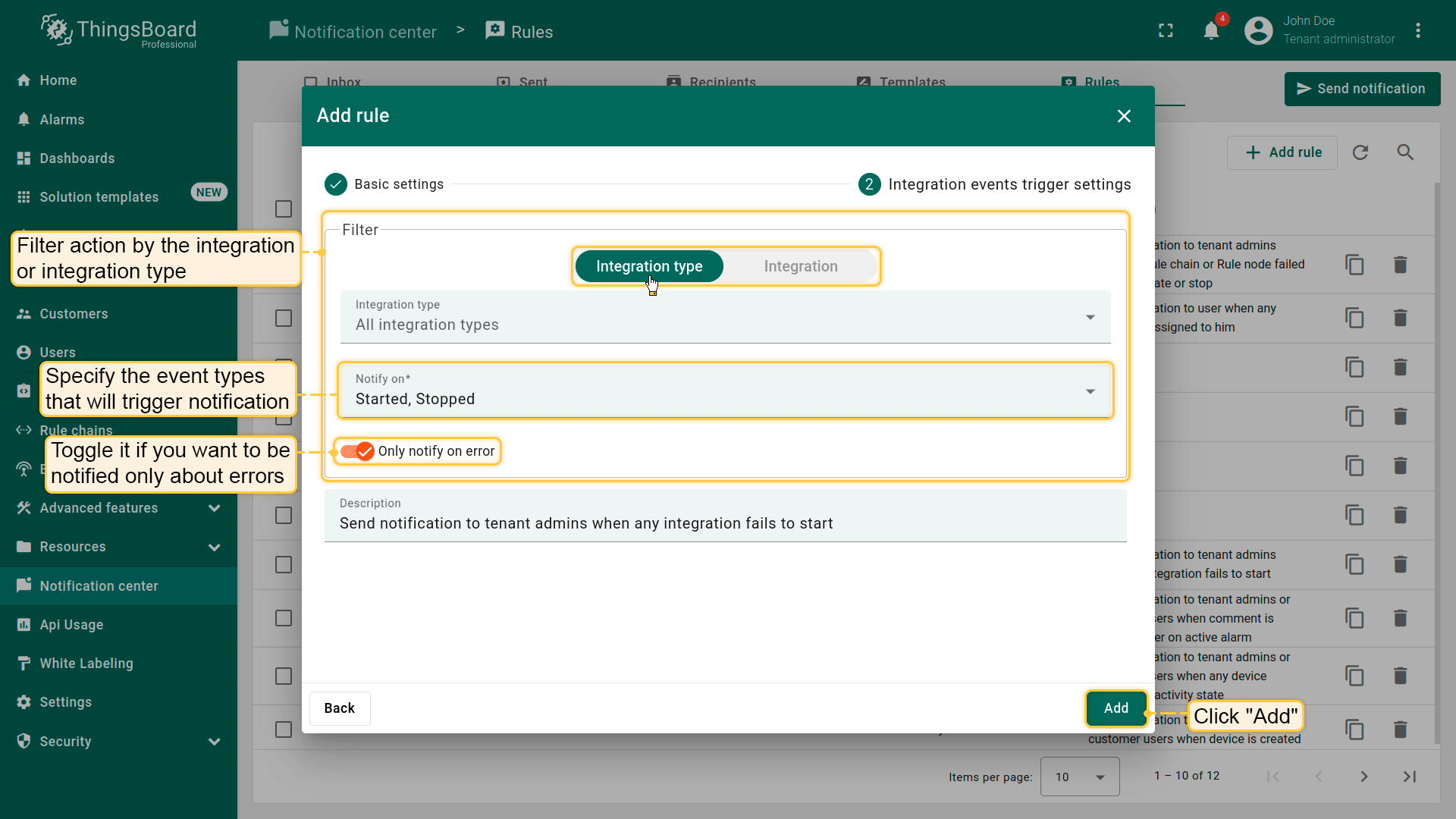Open the notifications bell icon
Screen dimensions: 1456x819
click(x=1211, y=31)
